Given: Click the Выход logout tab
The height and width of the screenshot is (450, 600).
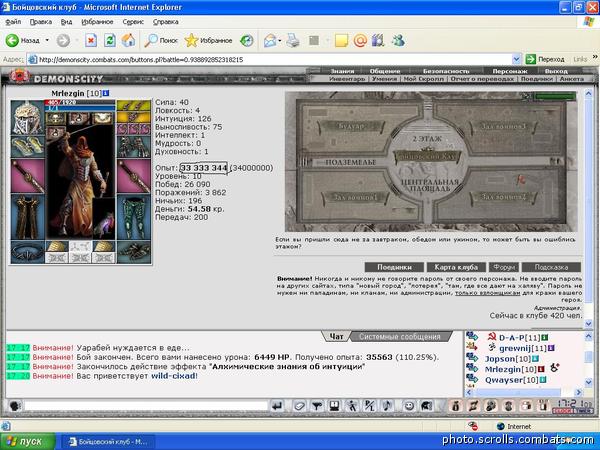Looking at the screenshot, I should tap(556, 71).
